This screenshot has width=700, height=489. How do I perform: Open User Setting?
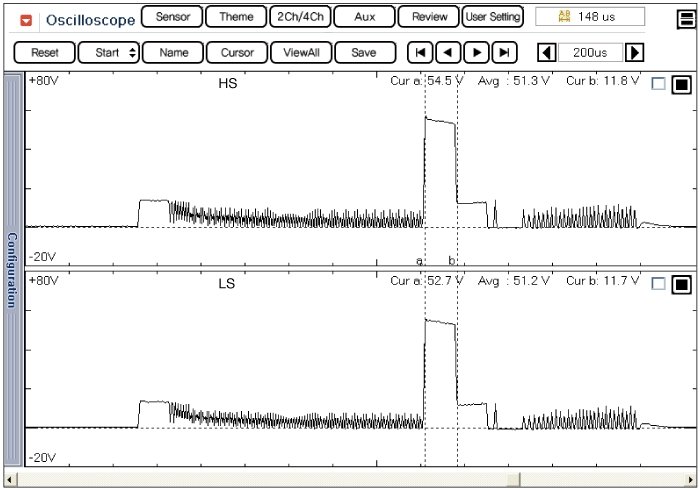click(x=492, y=17)
